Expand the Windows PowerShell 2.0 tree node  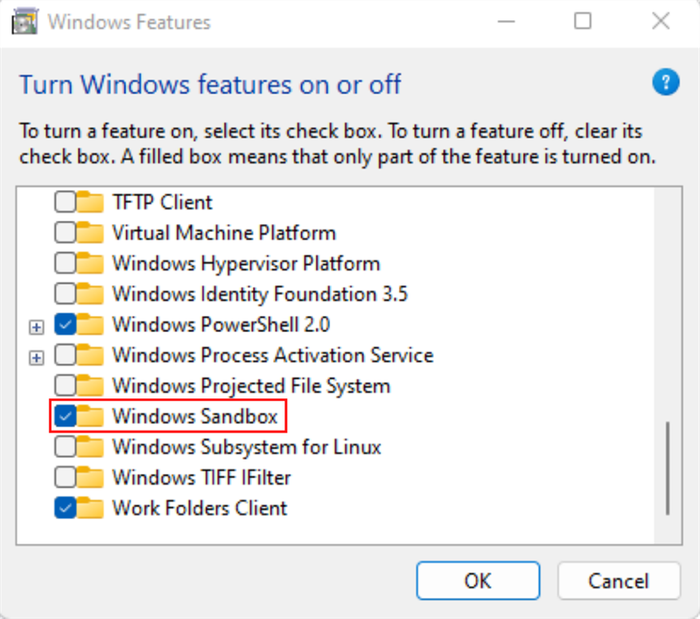click(36, 327)
